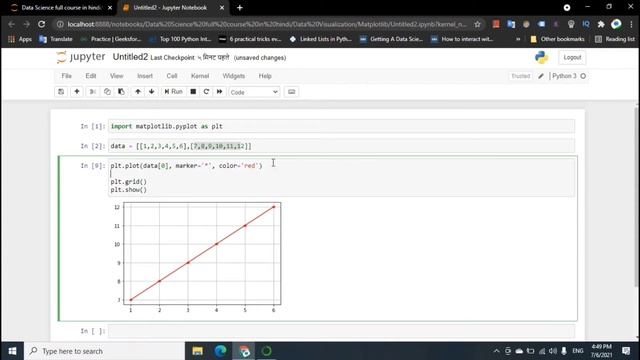Image resolution: width=640 pixels, height=360 pixels.
Task: Click the data list definition cell
Action: point(341,146)
